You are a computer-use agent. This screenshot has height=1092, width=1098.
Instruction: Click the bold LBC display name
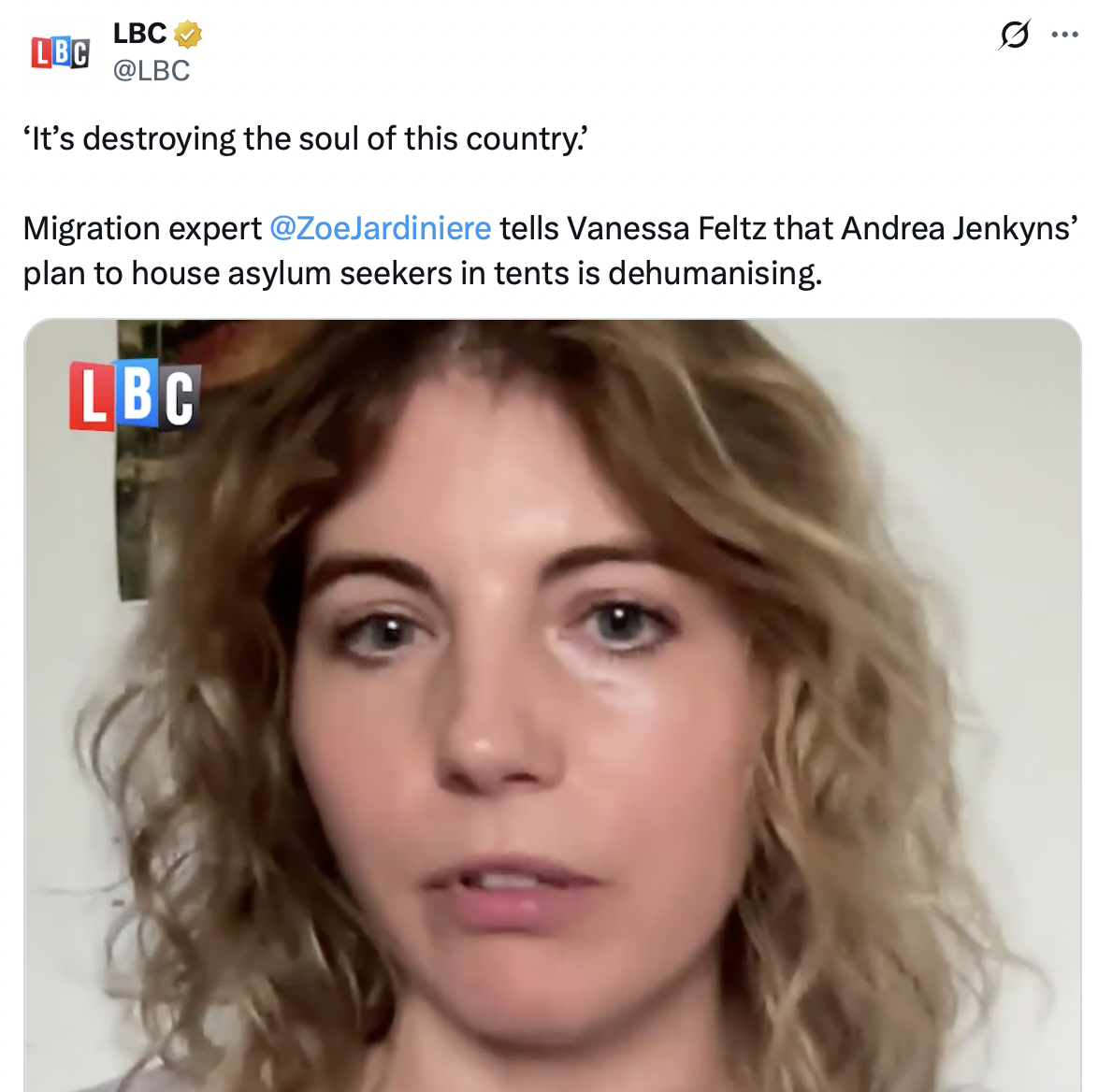click(140, 33)
